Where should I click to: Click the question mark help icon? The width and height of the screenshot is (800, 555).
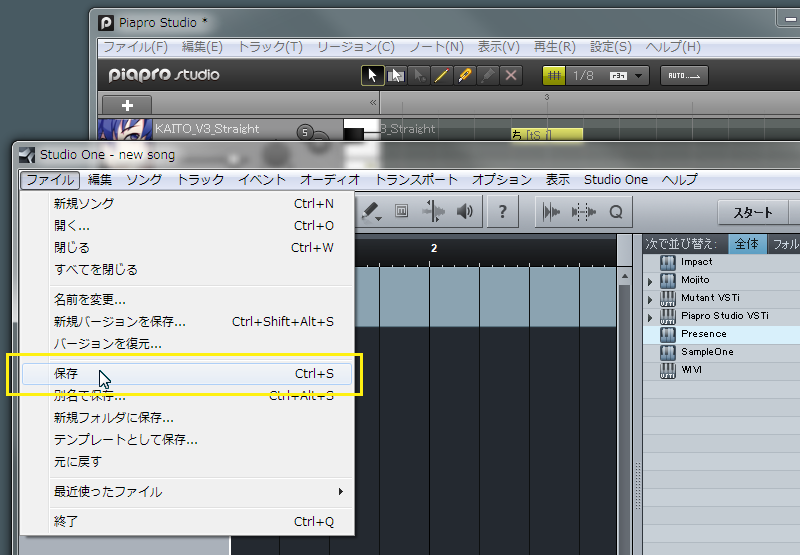(x=503, y=212)
